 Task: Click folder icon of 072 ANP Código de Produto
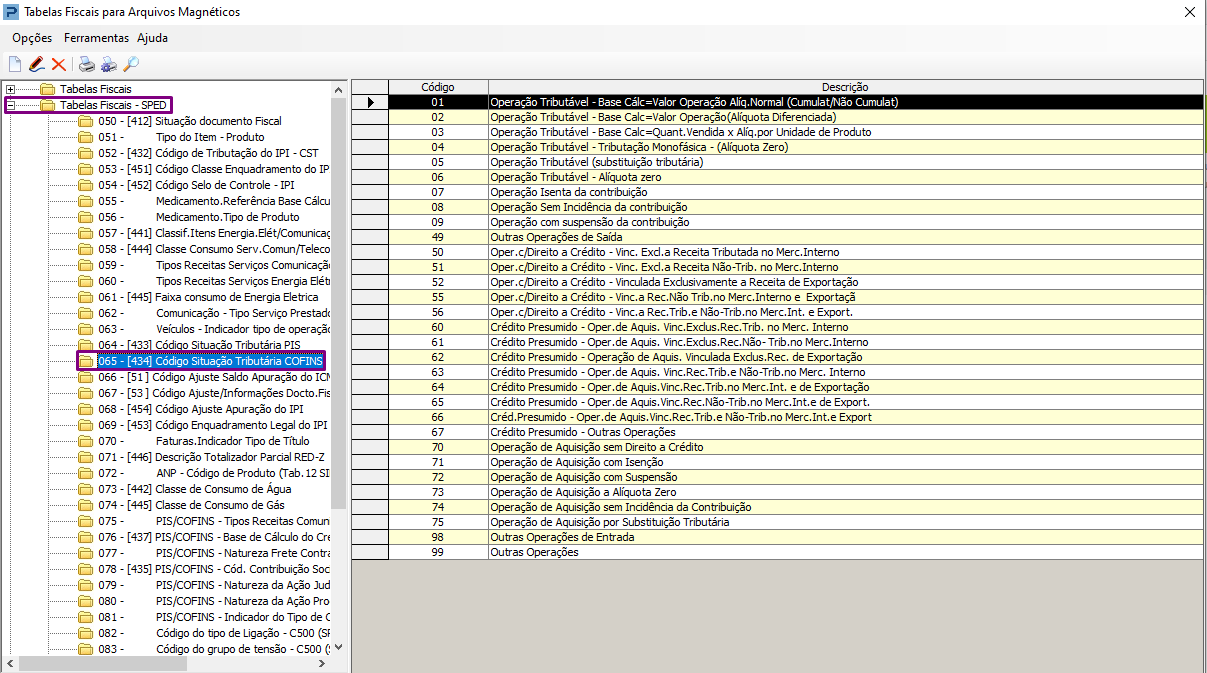[86, 473]
